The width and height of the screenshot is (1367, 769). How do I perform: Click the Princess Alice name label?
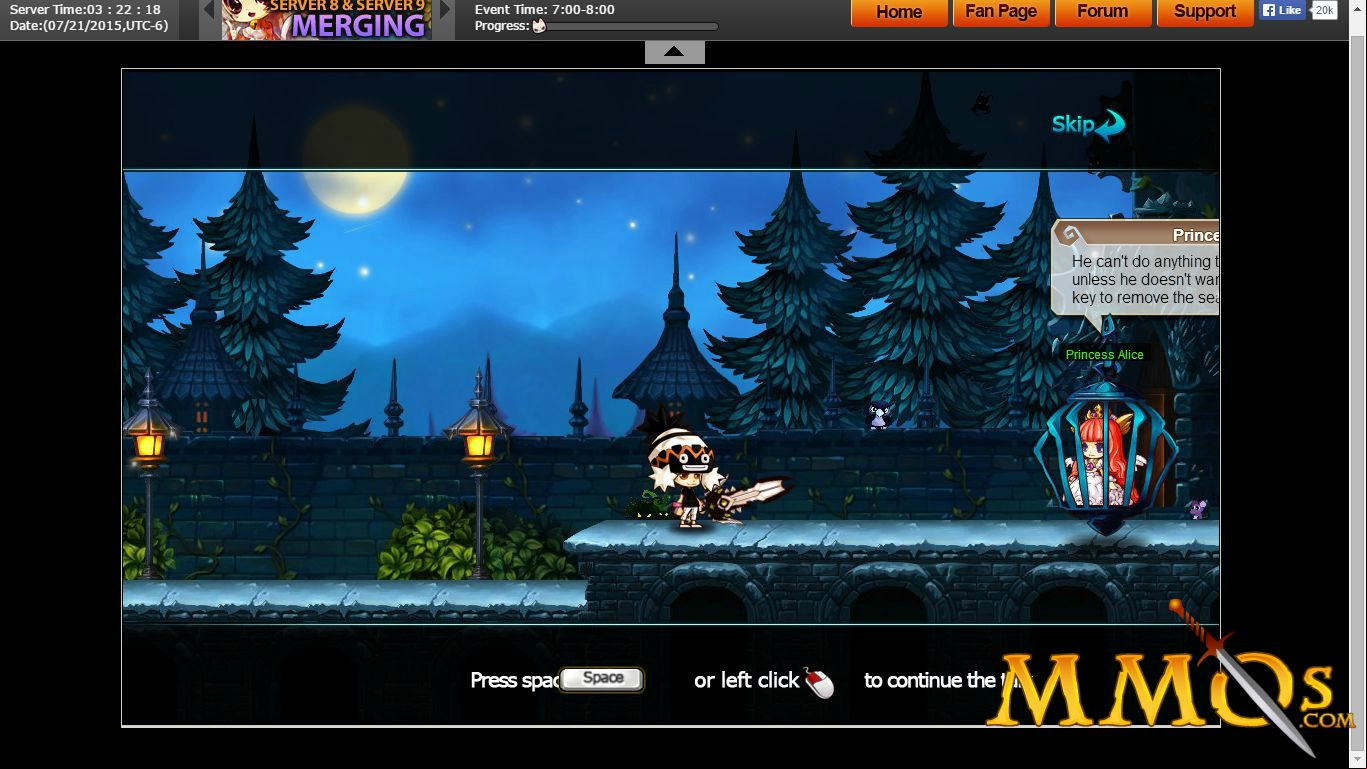coord(1104,355)
